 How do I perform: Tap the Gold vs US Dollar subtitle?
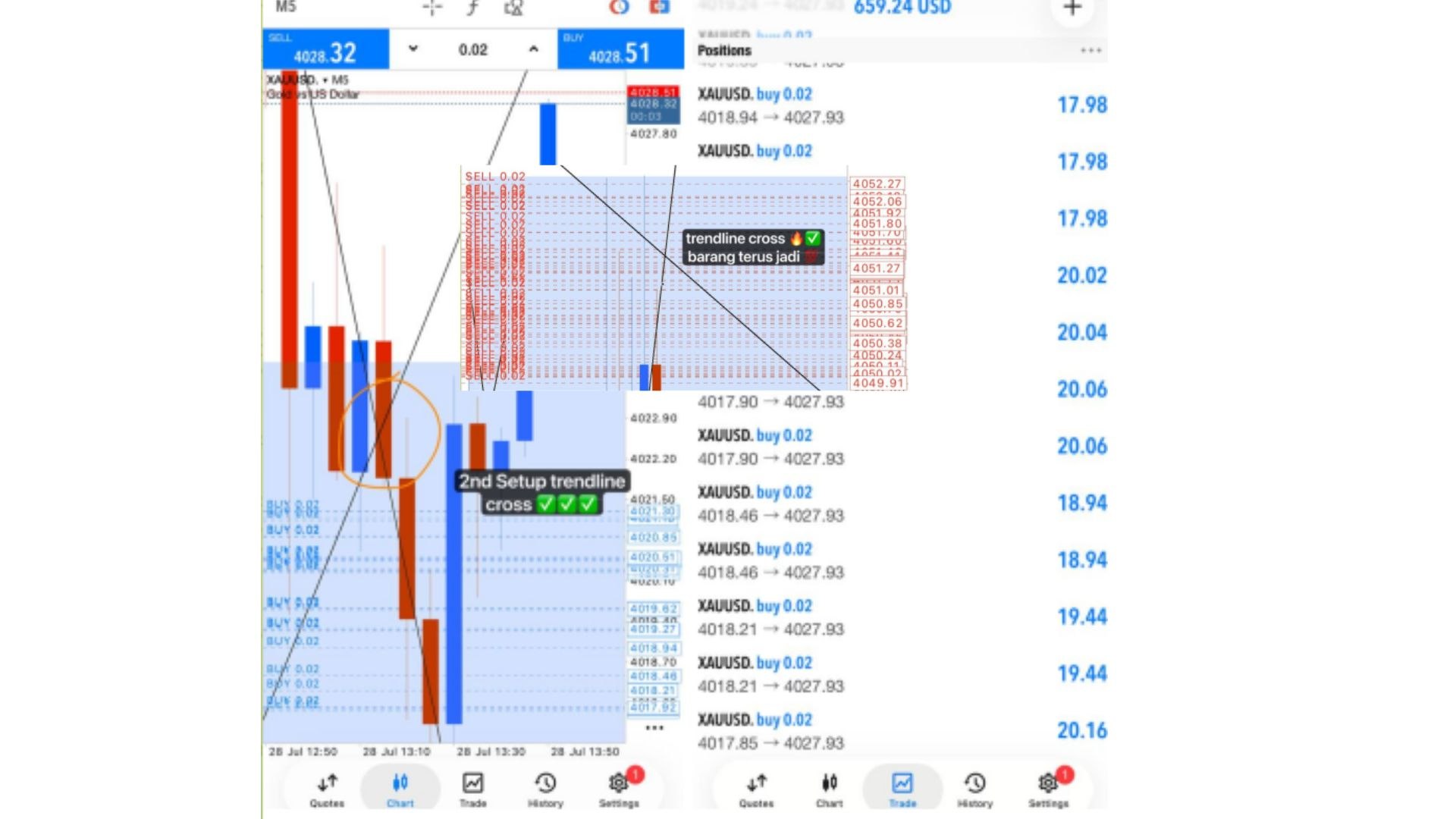(312, 94)
